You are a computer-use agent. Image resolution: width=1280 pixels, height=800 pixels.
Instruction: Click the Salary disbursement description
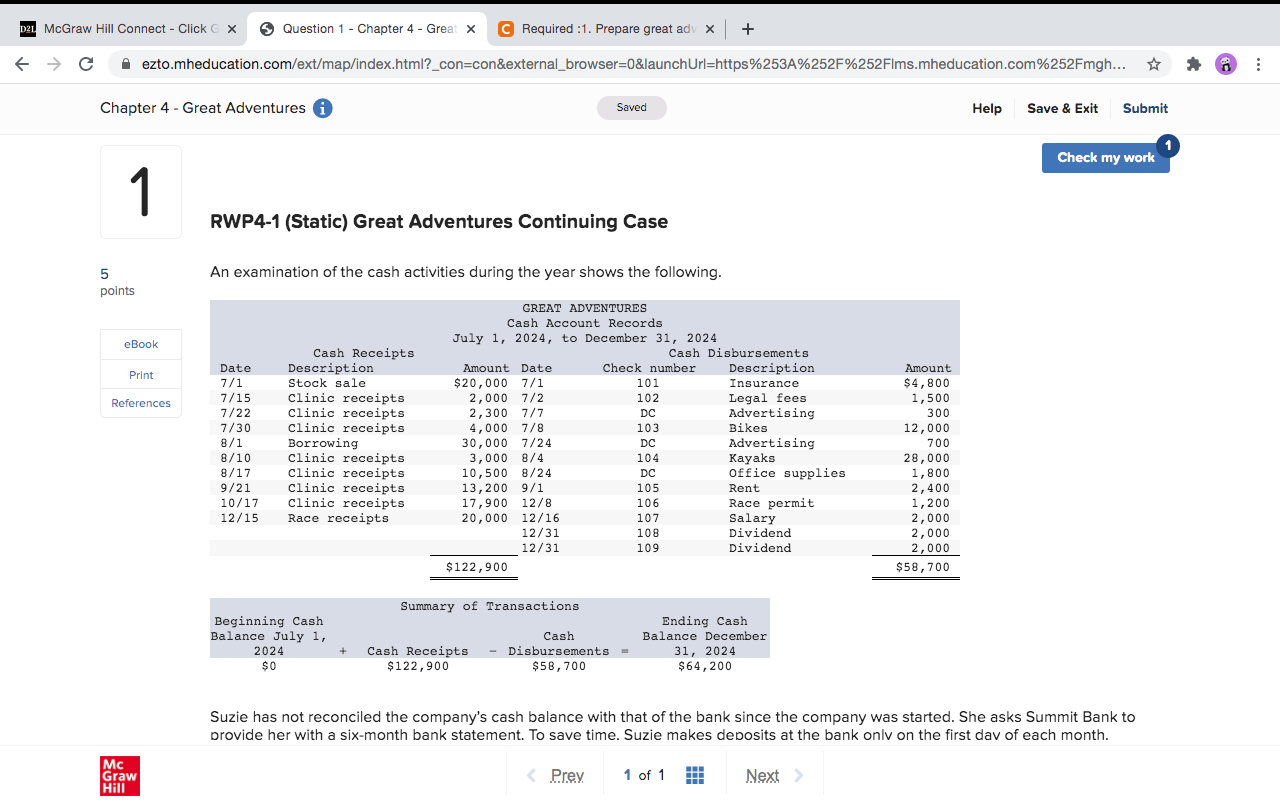coord(752,518)
